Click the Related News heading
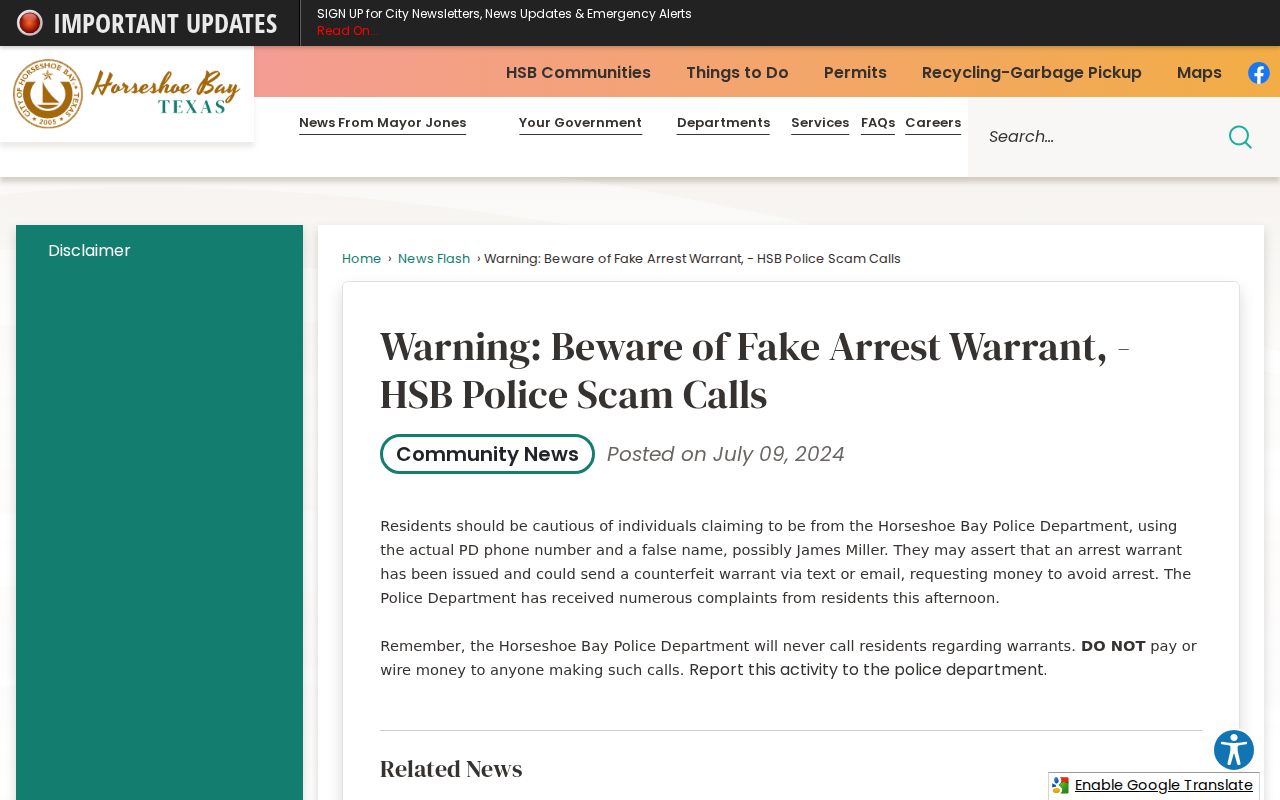1280x800 pixels. [x=451, y=769]
